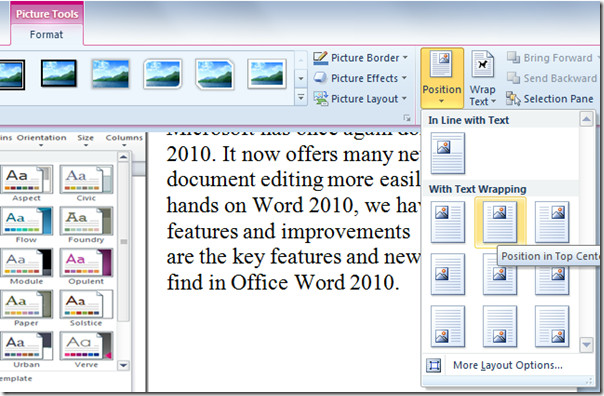Select bottom center text wrapping position
The height and width of the screenshot is (396, 604).
[500, 326]
